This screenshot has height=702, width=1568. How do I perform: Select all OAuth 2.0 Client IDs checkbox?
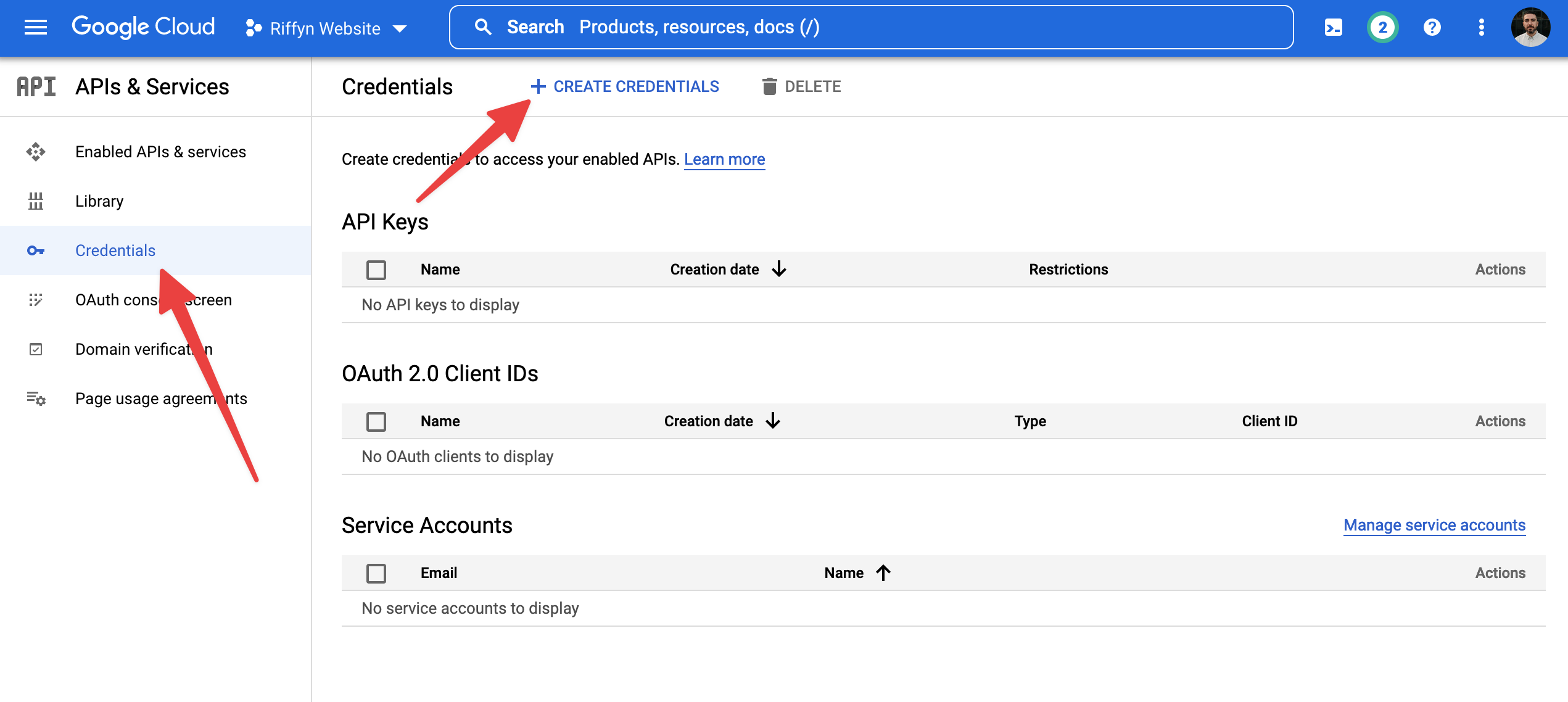pos(376,421)
